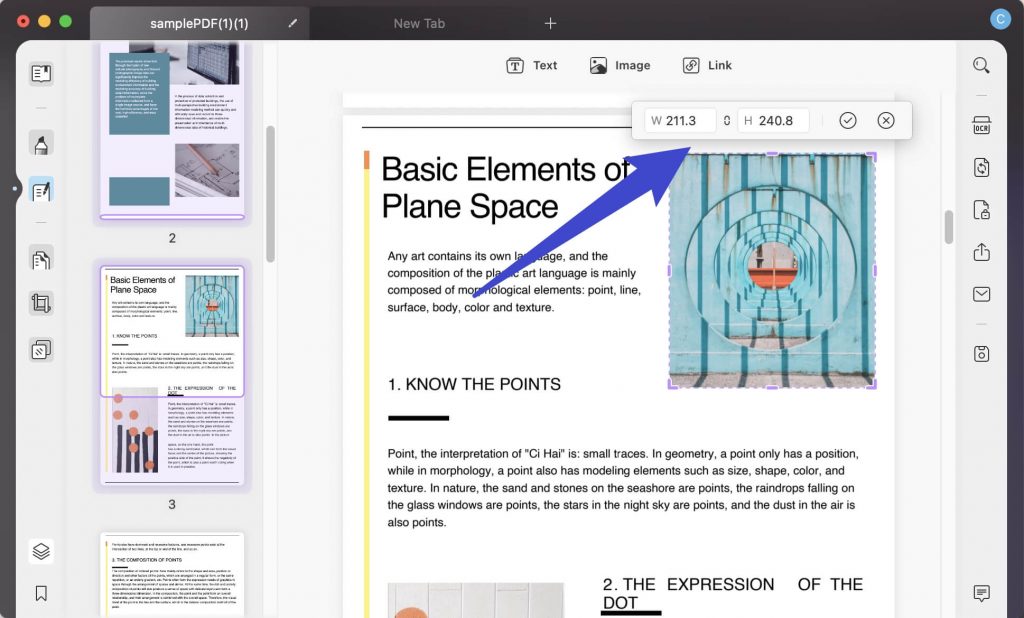Cancel resizing with the X button
Screen dimensions: 1024x618
tap(886, 120)
